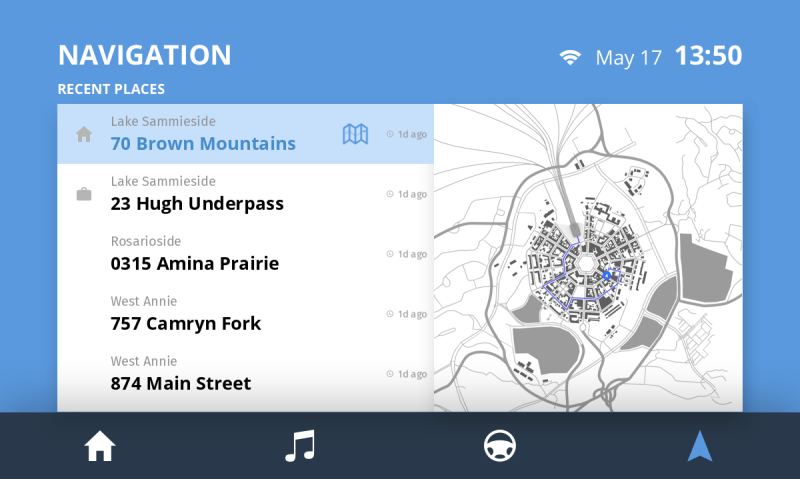800x479 pixels.
Task: Open the Music player tab
Action: pos(300,446)
